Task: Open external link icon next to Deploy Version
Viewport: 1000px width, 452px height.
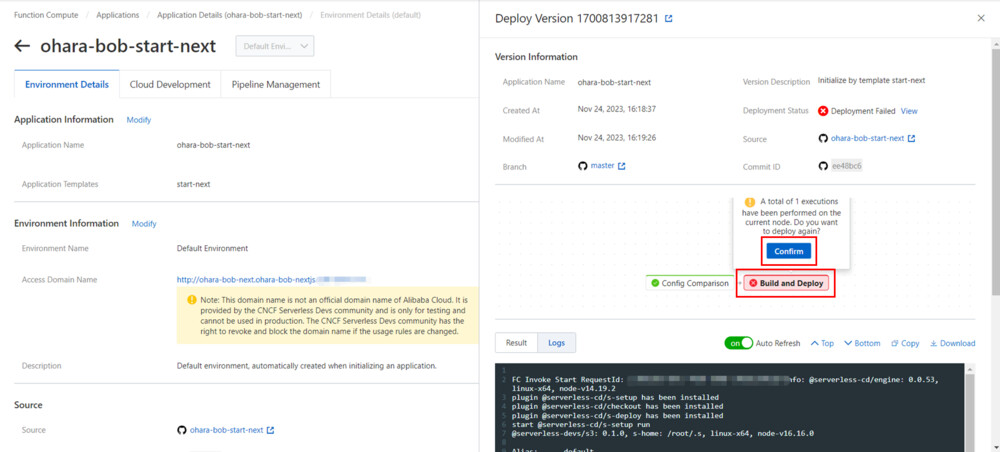Action: 669,19
